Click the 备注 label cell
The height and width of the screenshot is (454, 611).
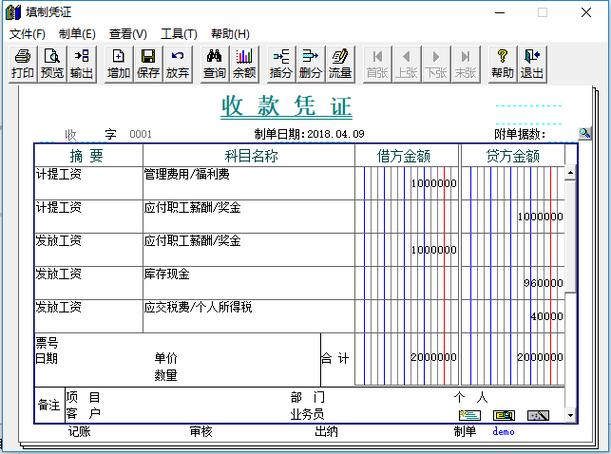coord(49,405)
